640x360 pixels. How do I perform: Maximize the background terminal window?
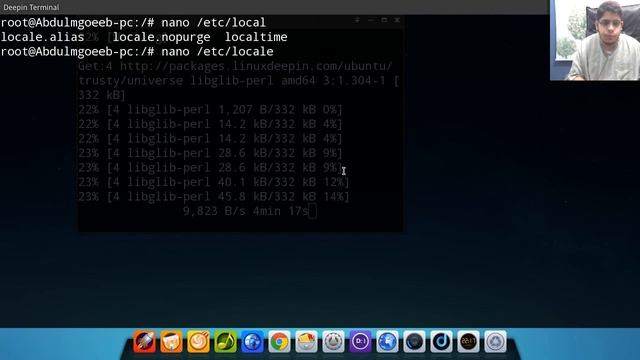coord(384,20)
